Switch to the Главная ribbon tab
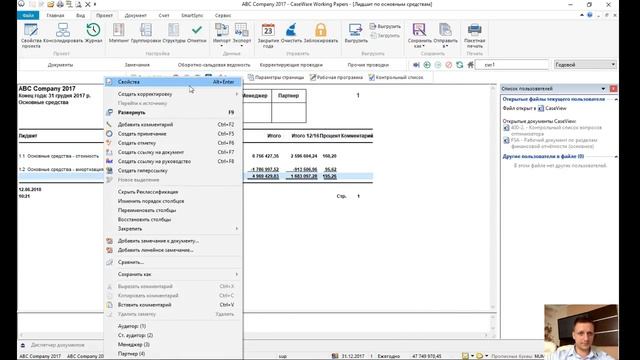Viewport: 640px width, 360px height. pyautogui.click(x=55, y=15)
